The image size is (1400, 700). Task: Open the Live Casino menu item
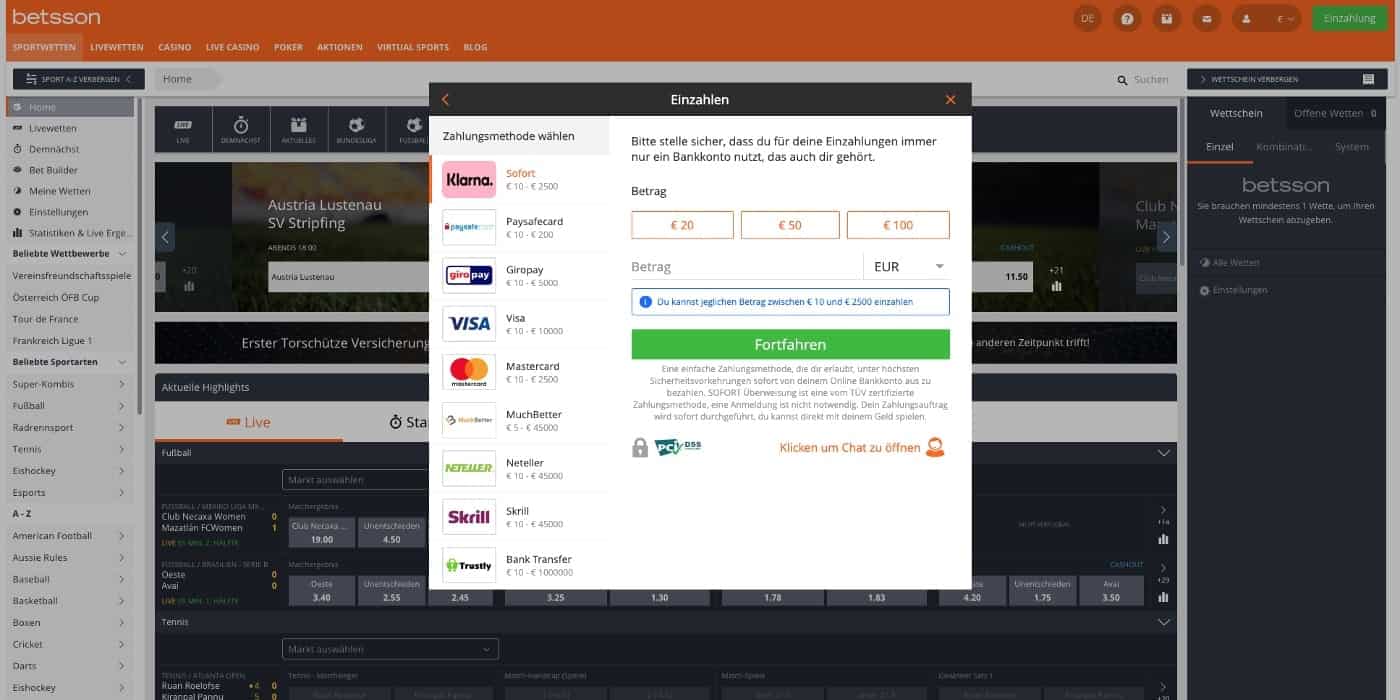coord(232,47)
